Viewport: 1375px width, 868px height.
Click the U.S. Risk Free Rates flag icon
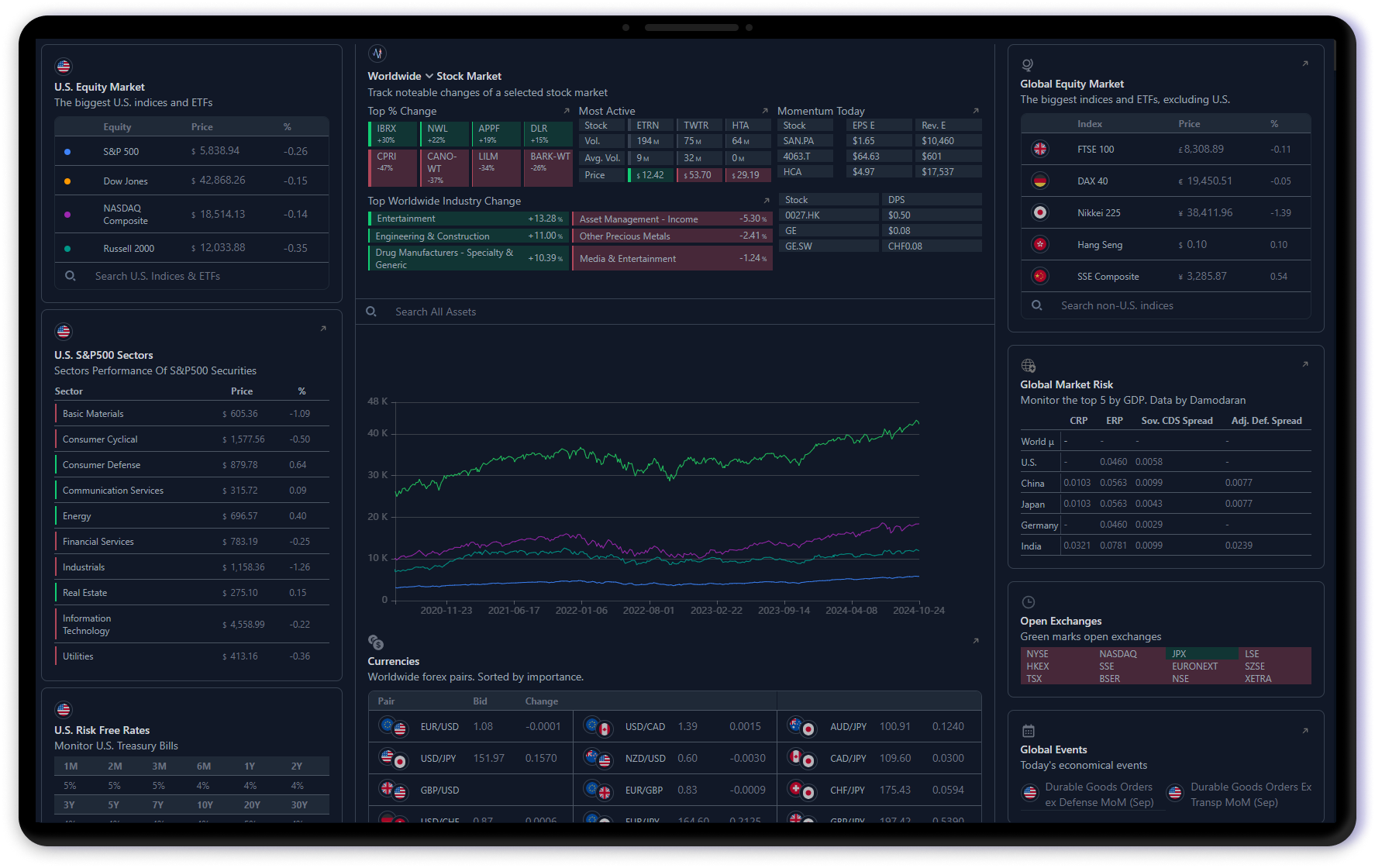point(64,710)
